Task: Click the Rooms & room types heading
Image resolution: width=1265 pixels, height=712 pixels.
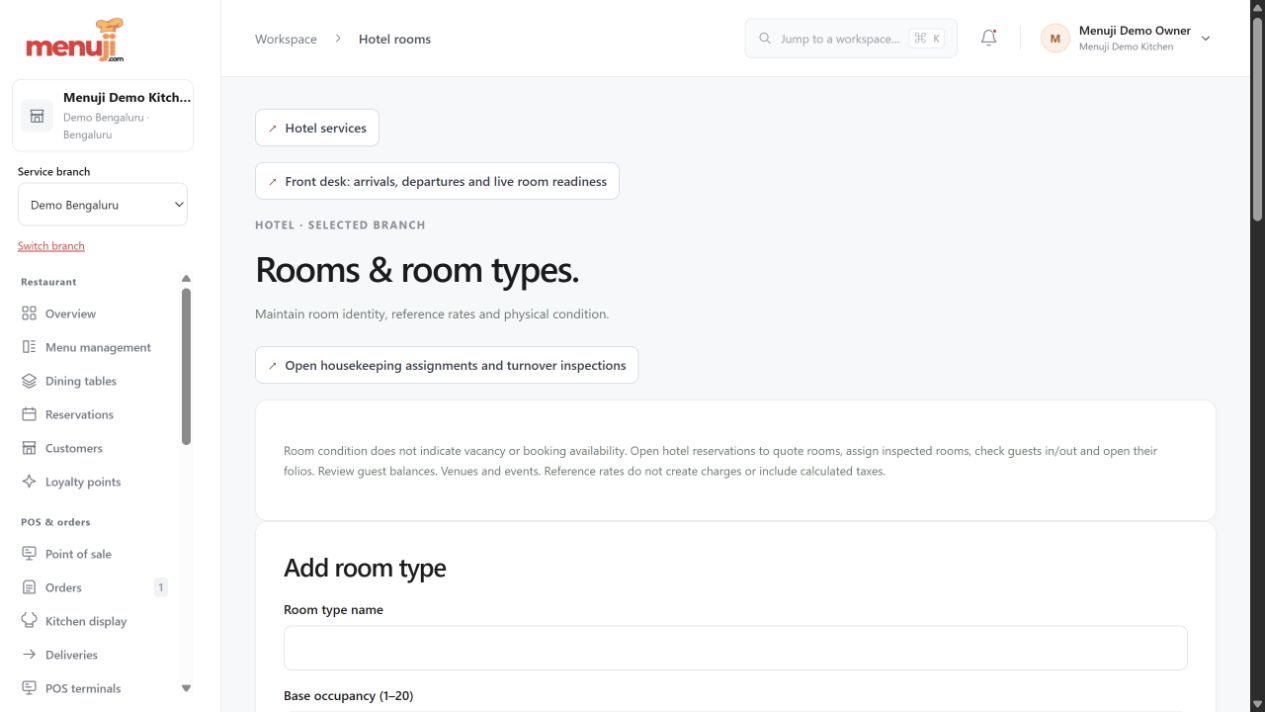Action: point(417,270)
